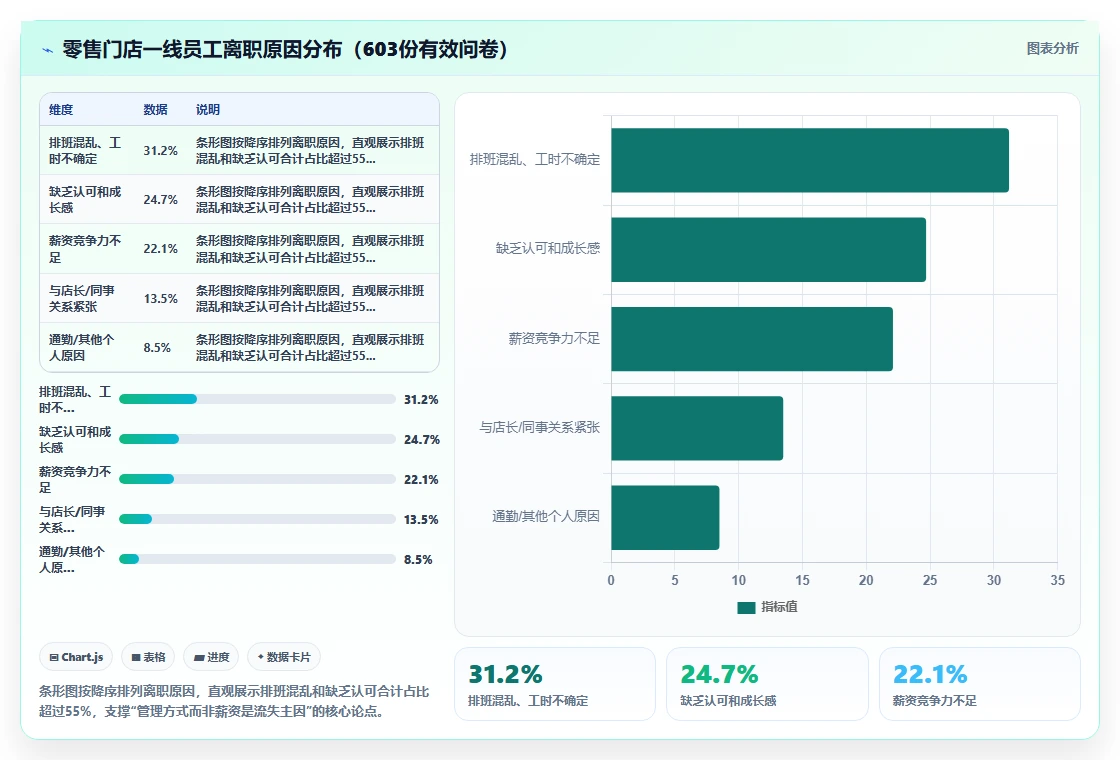Click the summary paragraph below the chips
The width and height of the screenshot is (1120, 760).
[x=234, y=701]
